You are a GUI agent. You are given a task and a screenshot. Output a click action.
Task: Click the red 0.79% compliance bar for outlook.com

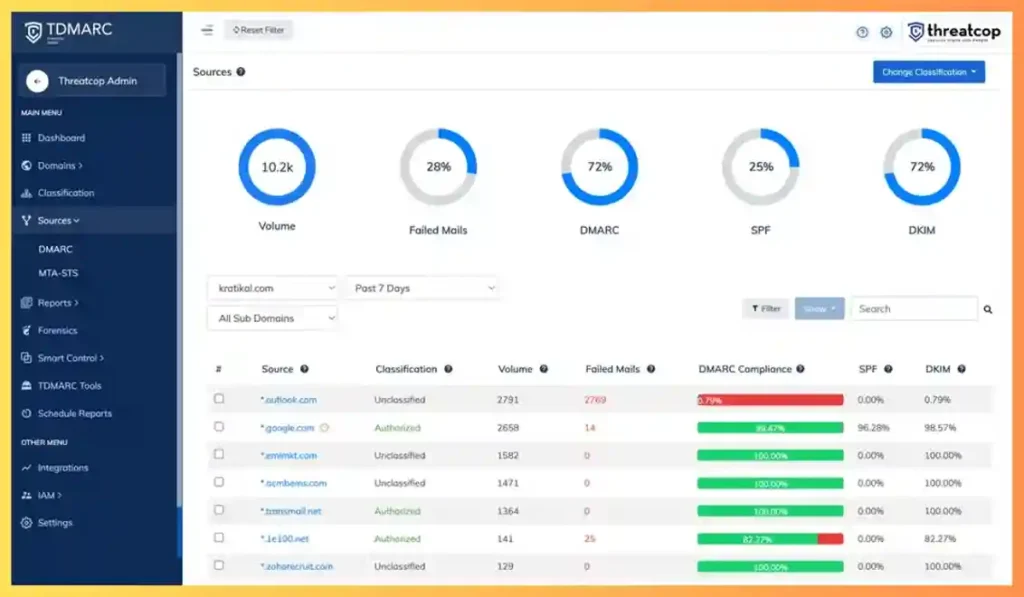(770, 400)
